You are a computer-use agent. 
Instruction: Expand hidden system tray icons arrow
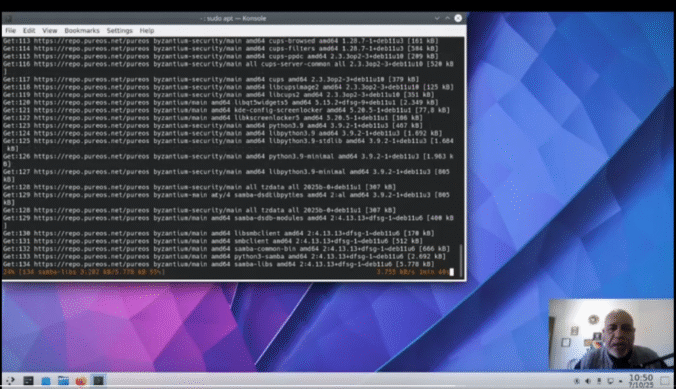[x=620, y=381]
